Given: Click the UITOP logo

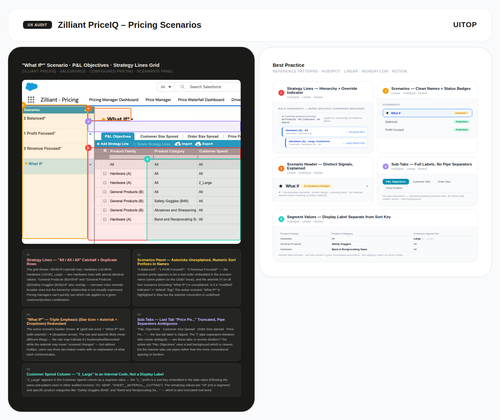Looking at the screenshot, I should coord(465,25).
